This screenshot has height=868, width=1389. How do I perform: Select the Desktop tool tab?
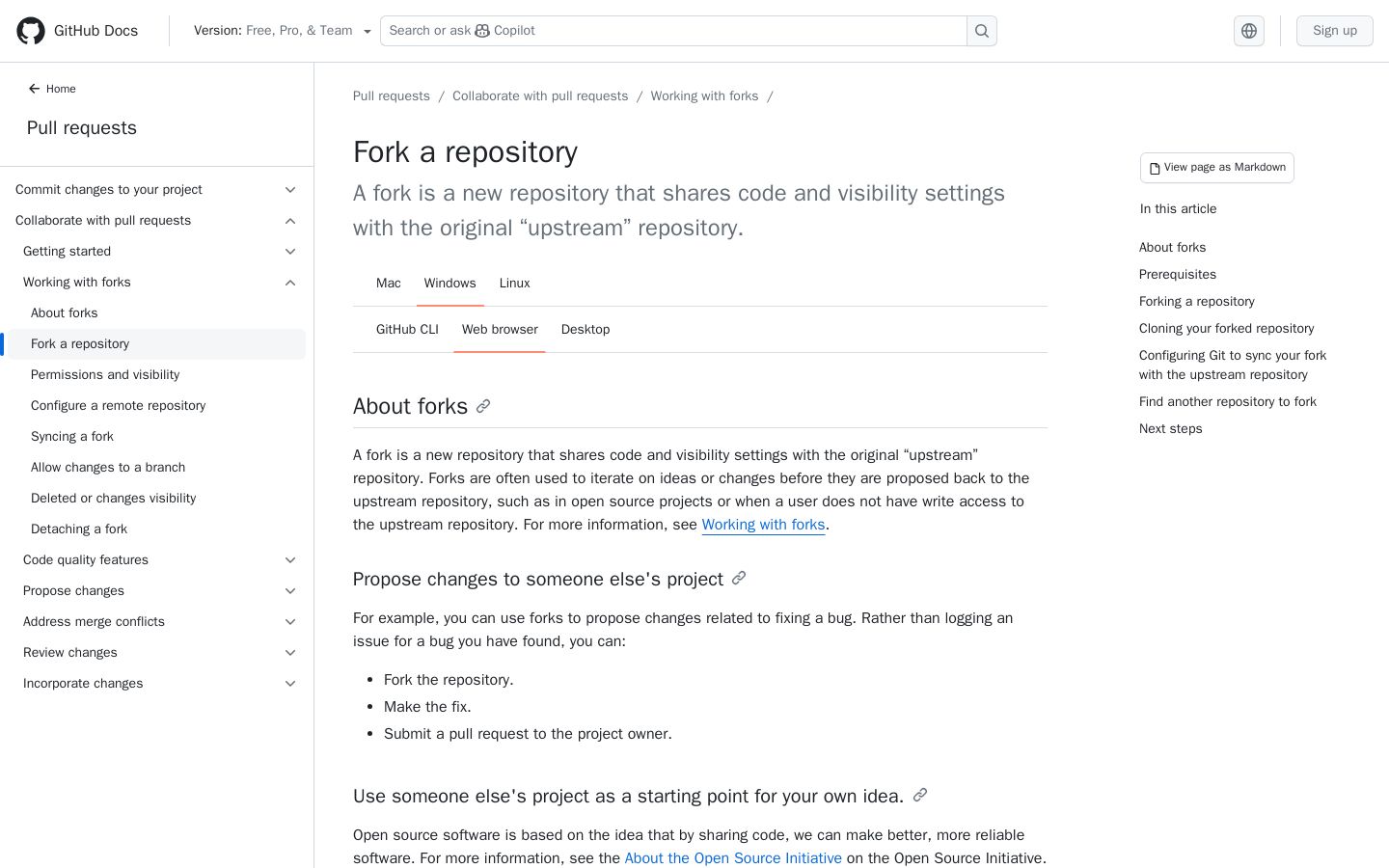pos(586,330)
